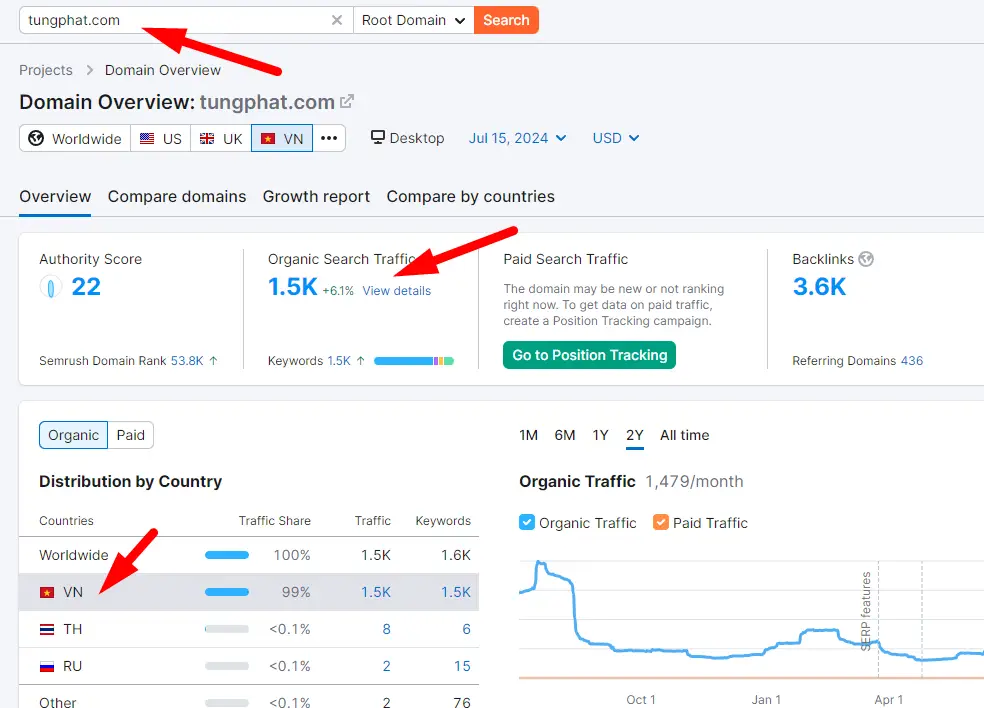
Task: Click RU traffic value 2
Action: [x=387, y=666]
